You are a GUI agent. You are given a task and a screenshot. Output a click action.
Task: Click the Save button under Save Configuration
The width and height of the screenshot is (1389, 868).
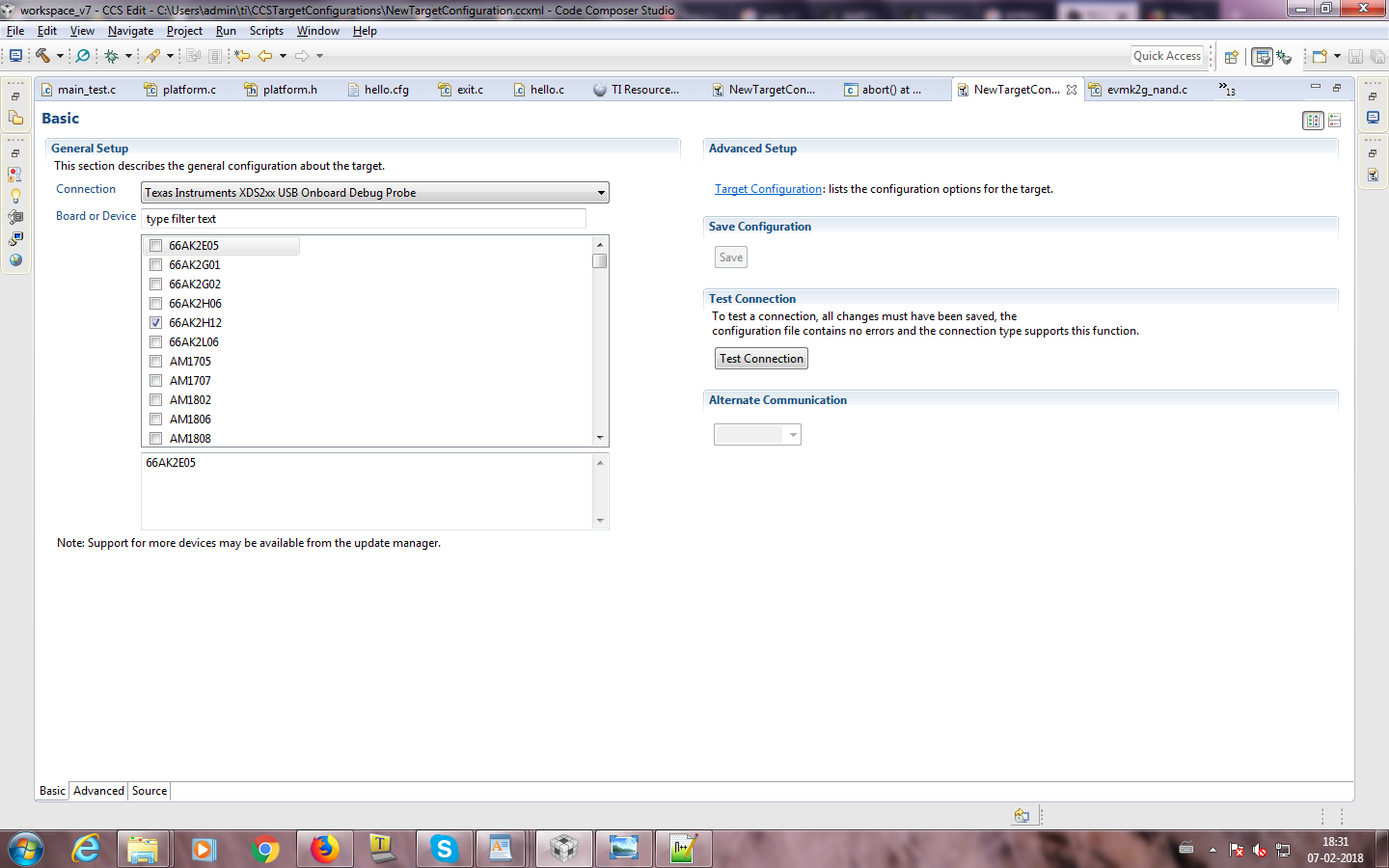point(731,258)
